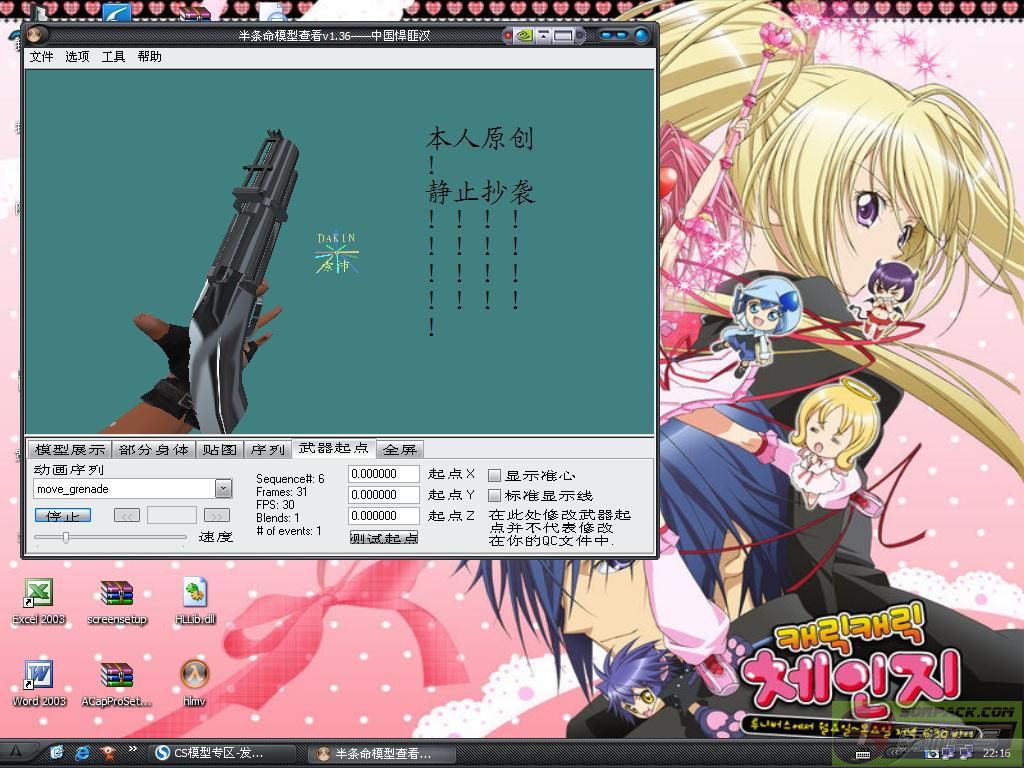
Task: Click the NVIDIA icon in title bar
Action: tap(522, 36)
